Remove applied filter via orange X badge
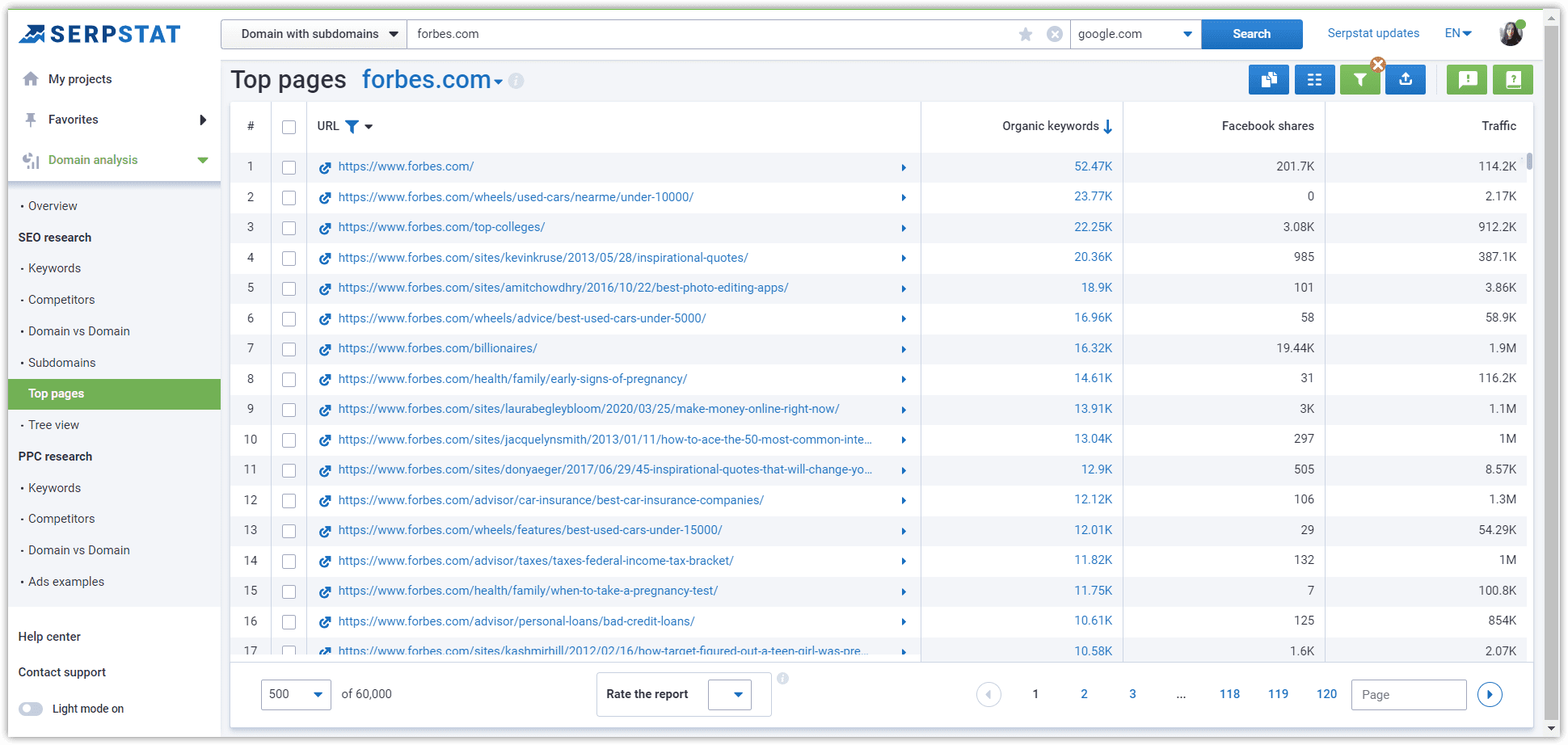 1378,65
